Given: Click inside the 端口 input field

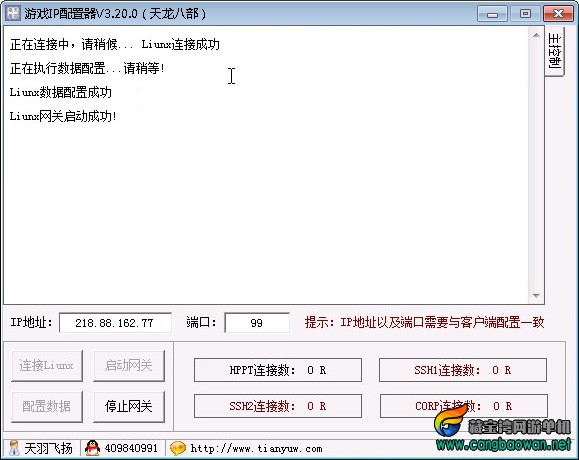Looking at the screenshot, I should click(x=257, y=323).
